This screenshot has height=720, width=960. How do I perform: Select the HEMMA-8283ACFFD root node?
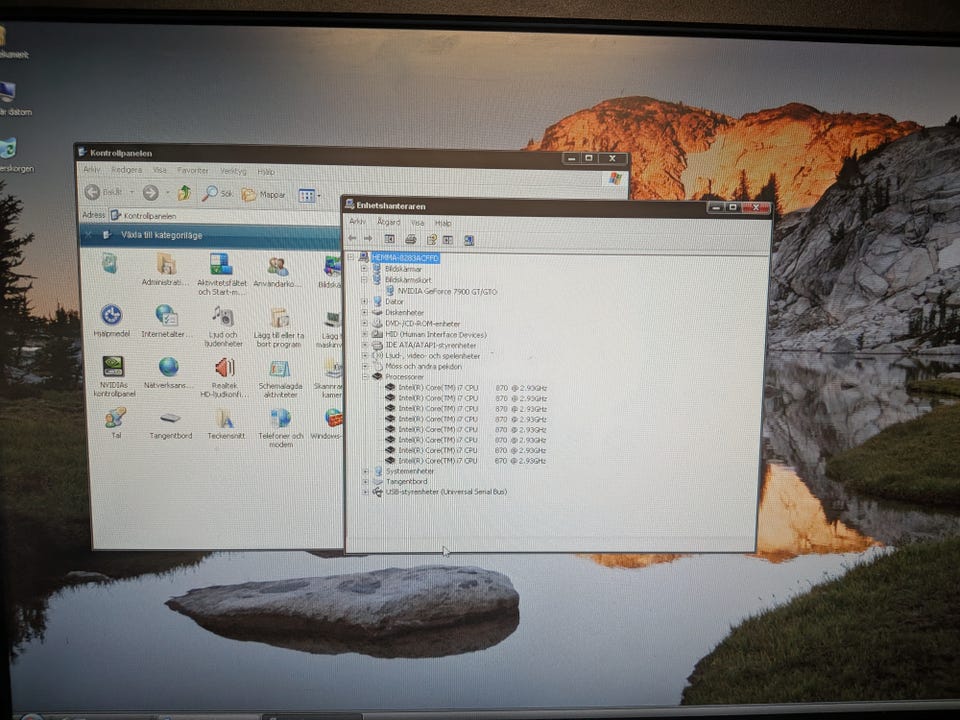coord(405,258)
